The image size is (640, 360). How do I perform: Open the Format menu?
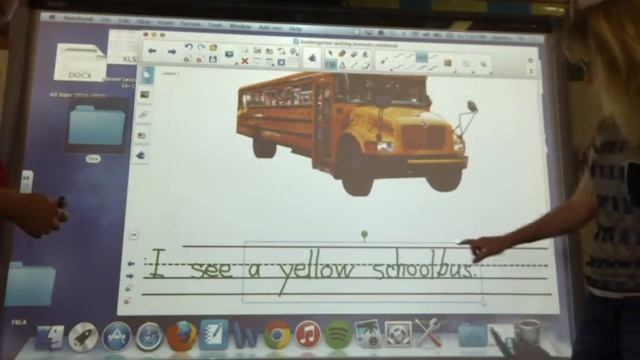190,24
